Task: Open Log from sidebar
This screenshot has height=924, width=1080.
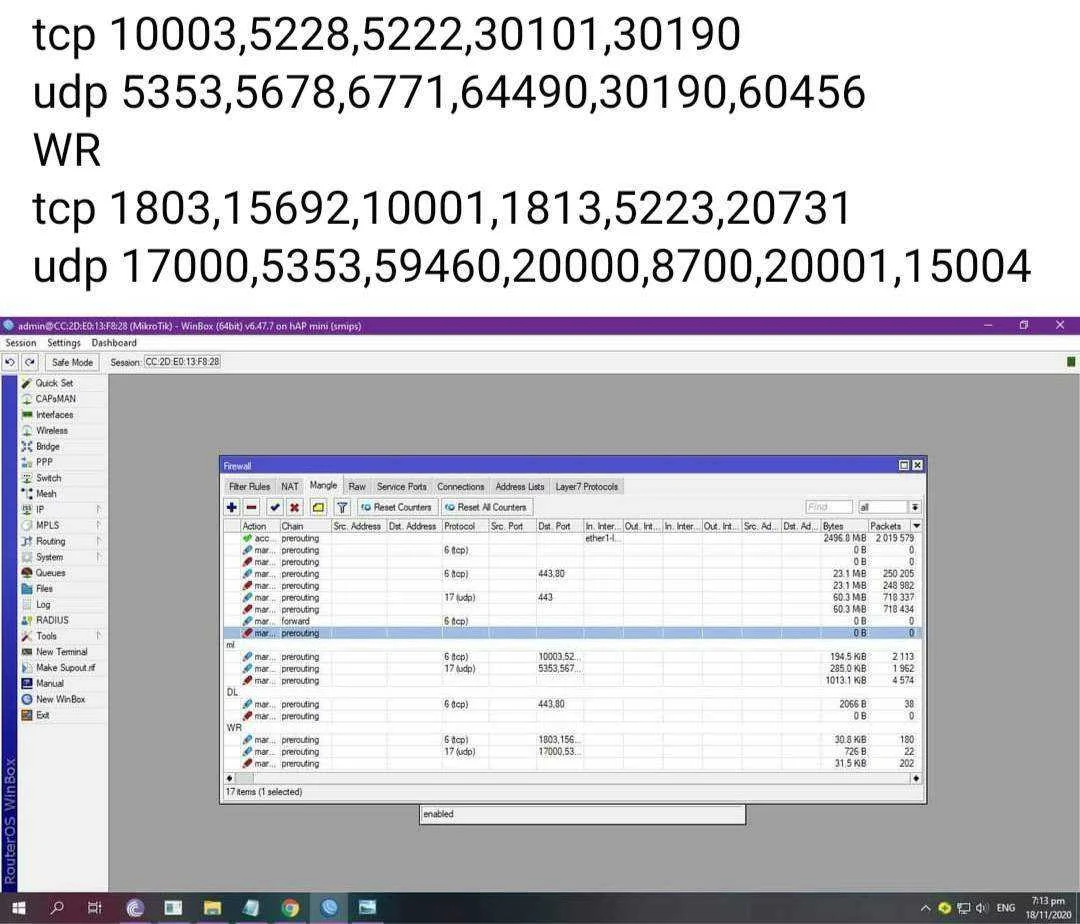Action: coord(43,605)
